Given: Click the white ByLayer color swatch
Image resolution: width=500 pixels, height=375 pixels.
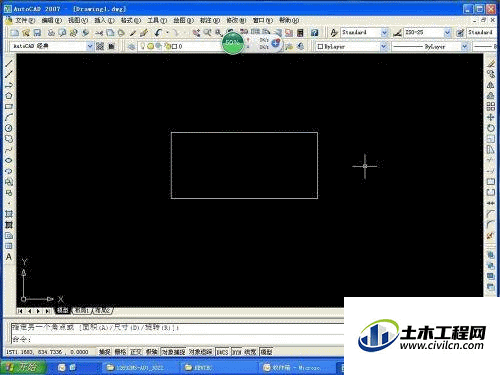Looking at the screenshot, I should pos(320,46).
